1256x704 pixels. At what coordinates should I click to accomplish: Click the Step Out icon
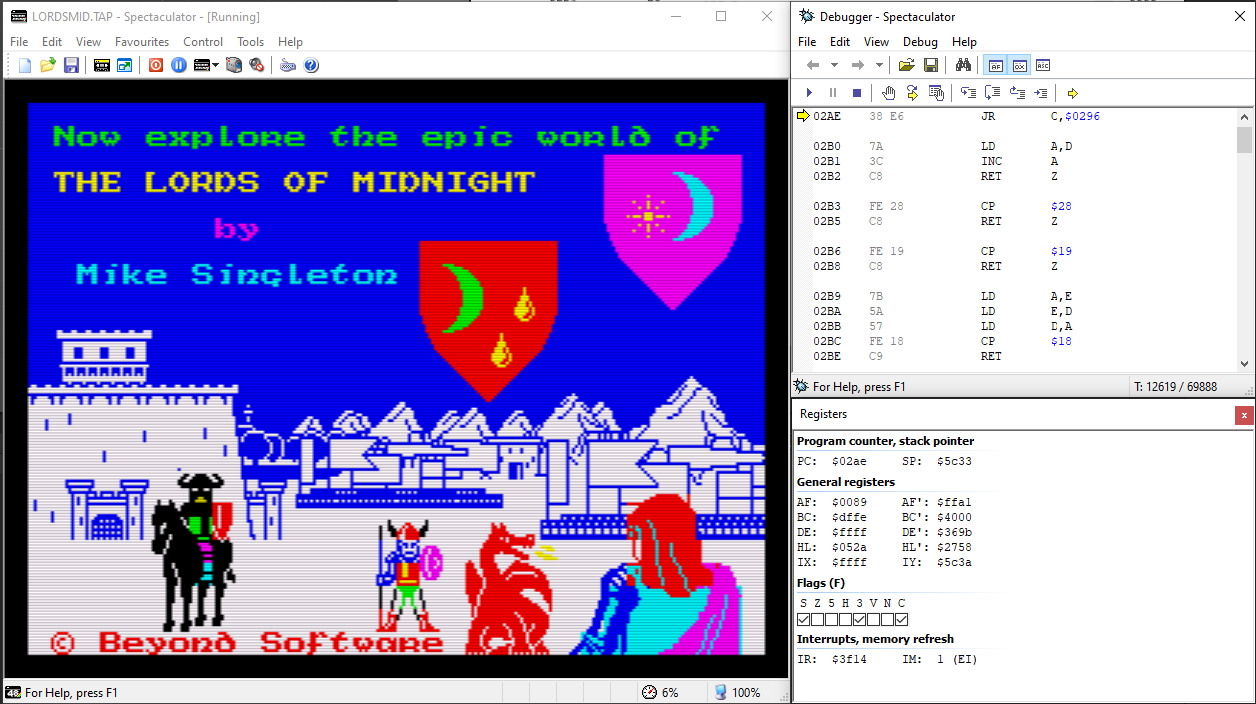pos(1016,93)
